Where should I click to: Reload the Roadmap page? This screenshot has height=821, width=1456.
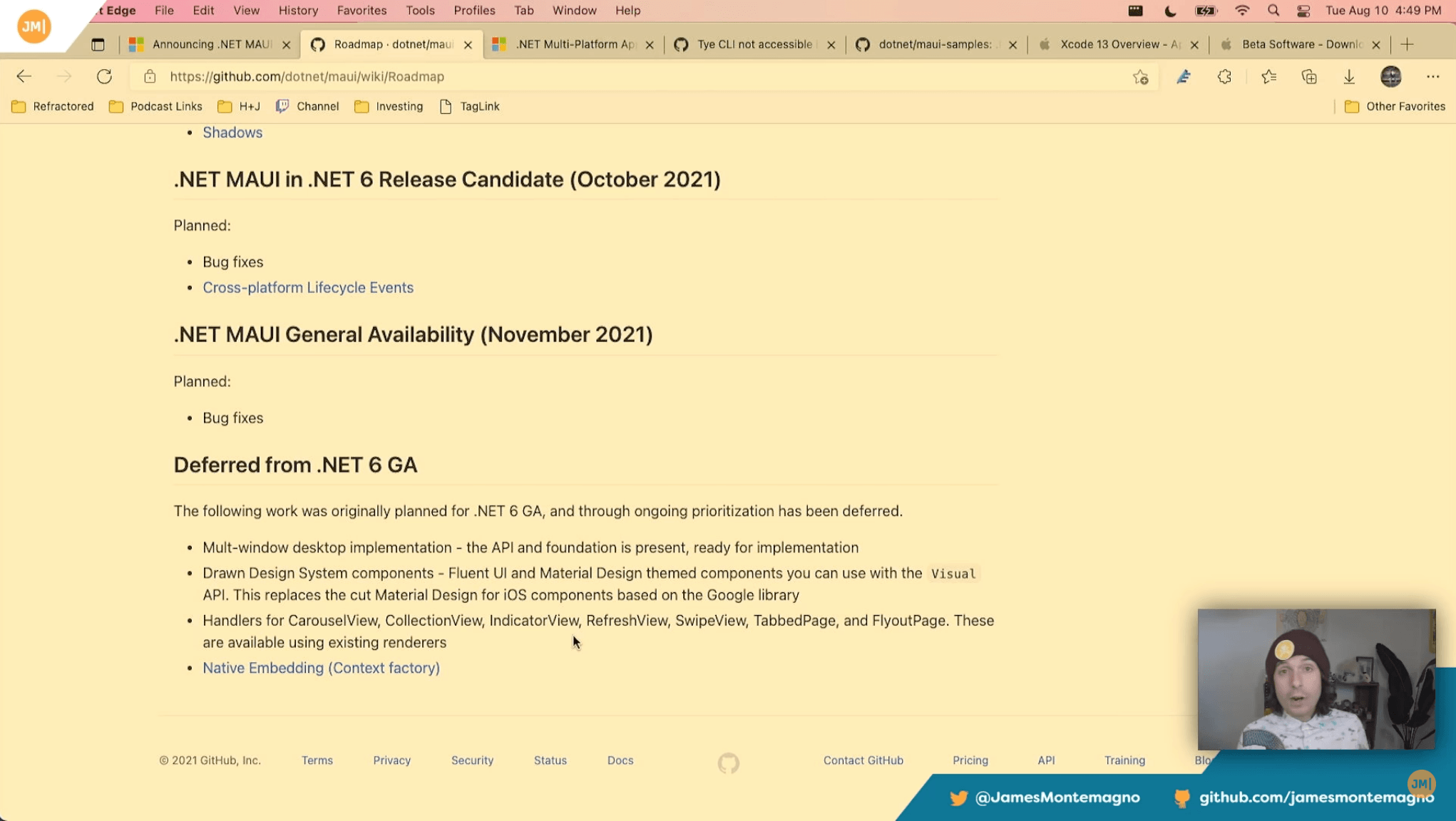point(104,77)
